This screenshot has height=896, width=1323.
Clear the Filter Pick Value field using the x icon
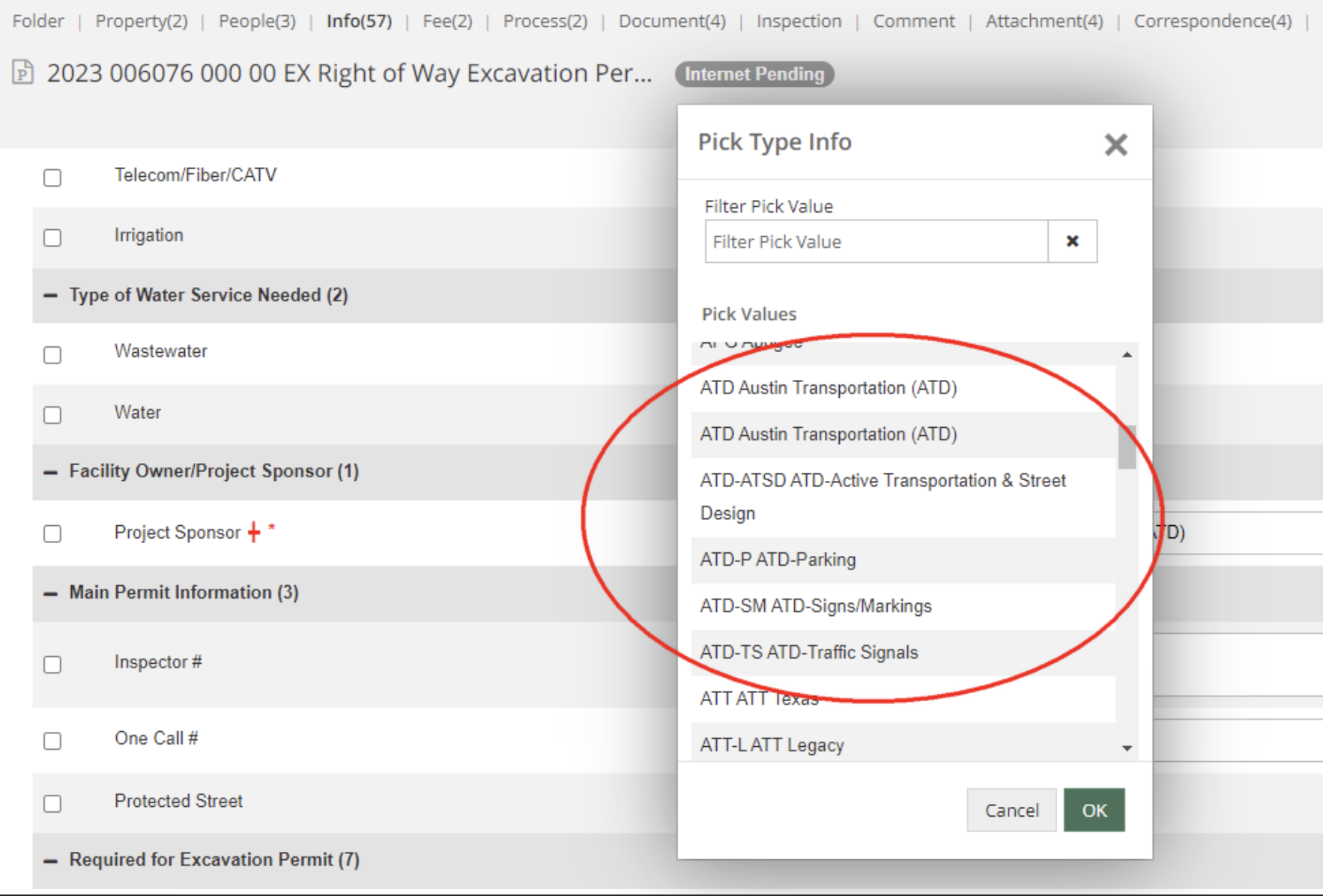[x=1073, y=241]
